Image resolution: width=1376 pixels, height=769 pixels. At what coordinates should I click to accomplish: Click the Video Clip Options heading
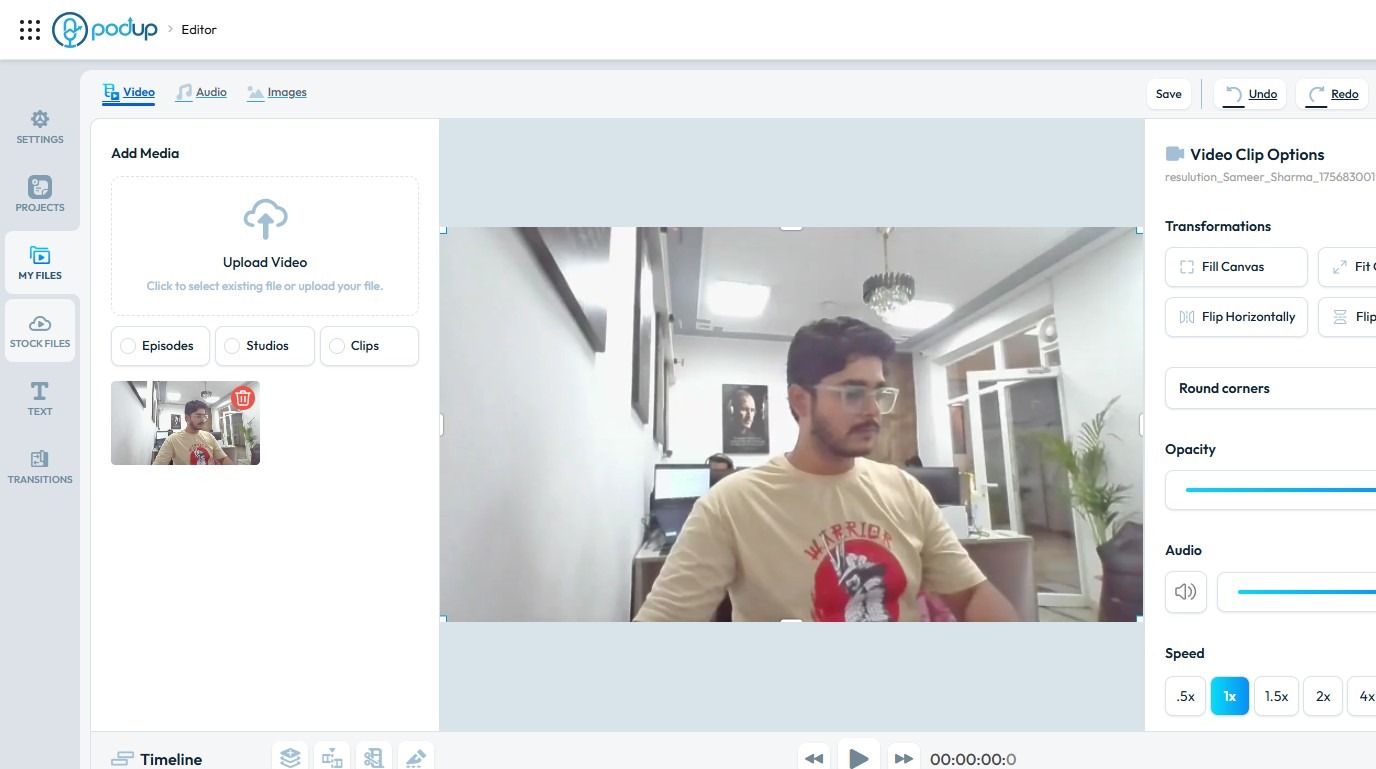click(x=1257, y=155)
